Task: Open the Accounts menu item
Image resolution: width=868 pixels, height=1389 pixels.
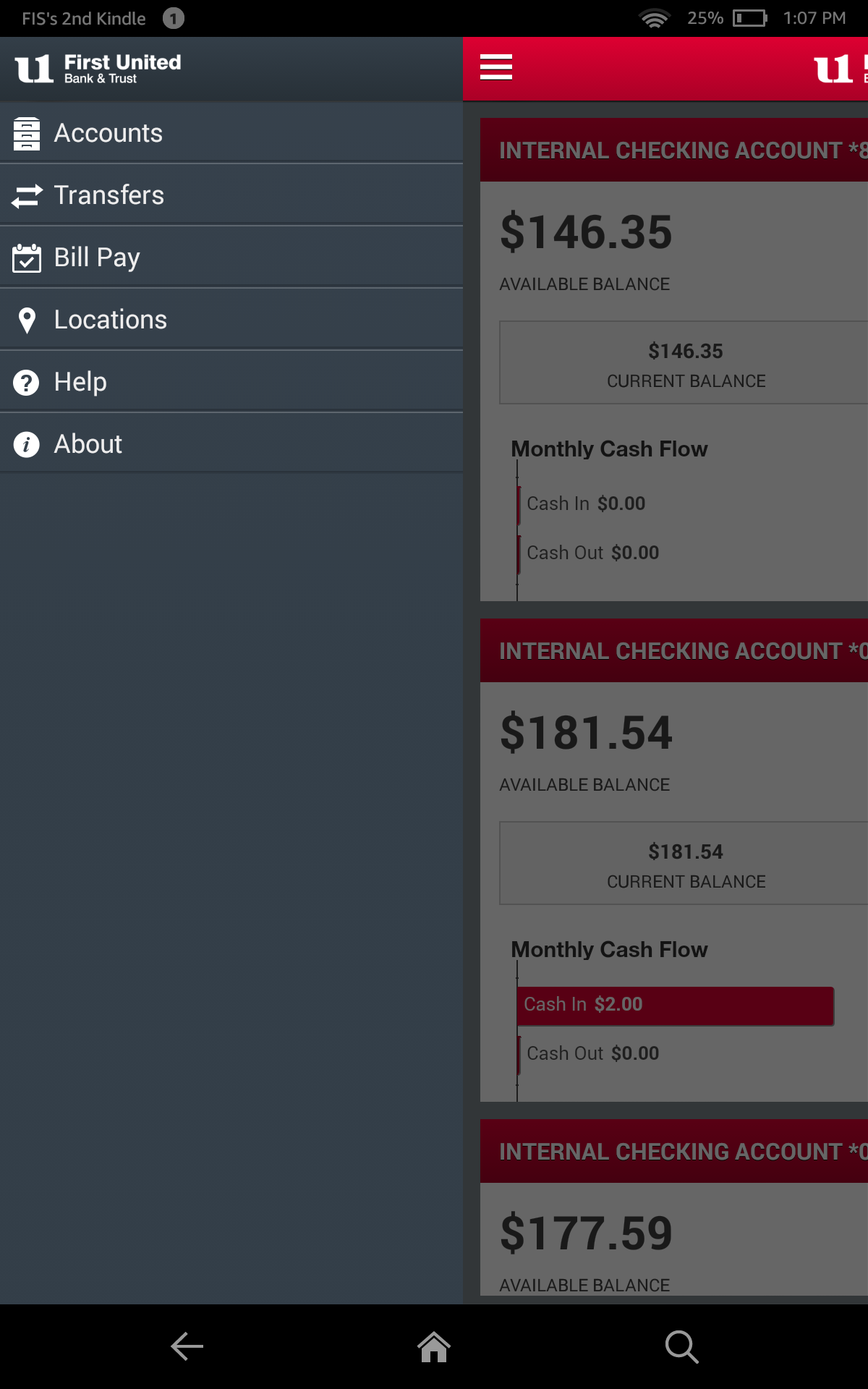Action: (109, 134)
